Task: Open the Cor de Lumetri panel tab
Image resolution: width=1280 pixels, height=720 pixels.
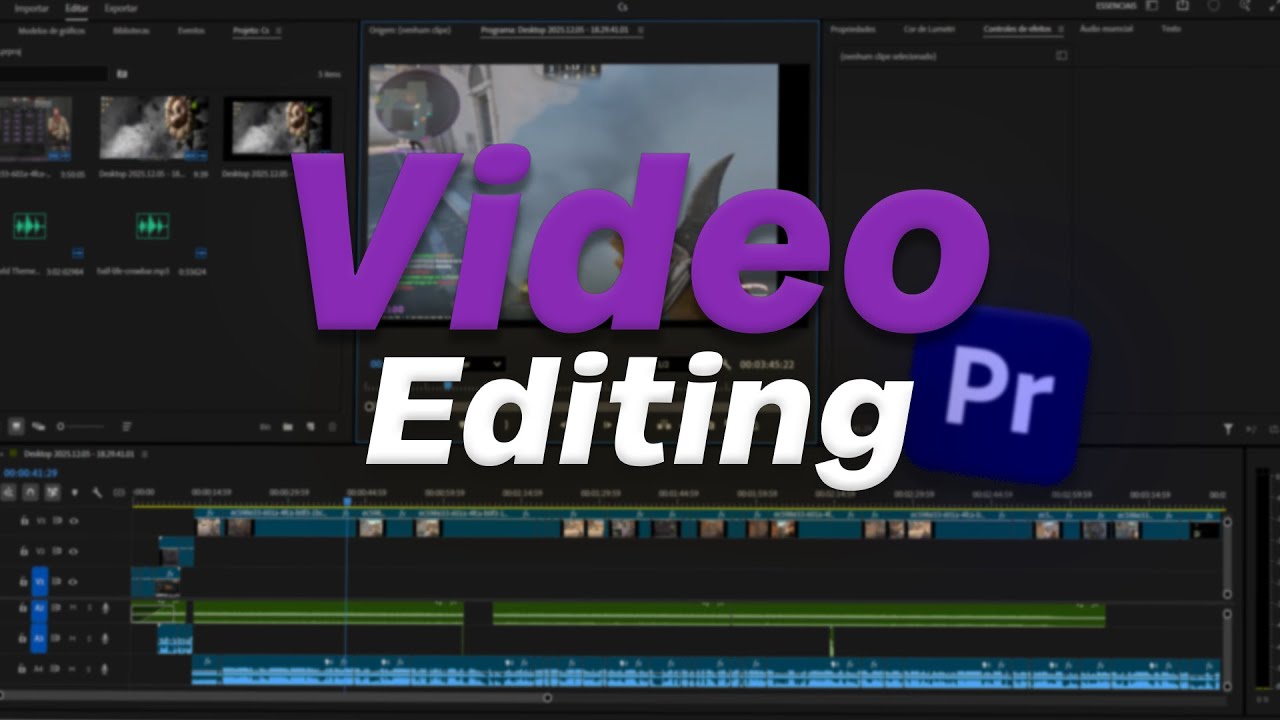Action: (x=929, y=30)
